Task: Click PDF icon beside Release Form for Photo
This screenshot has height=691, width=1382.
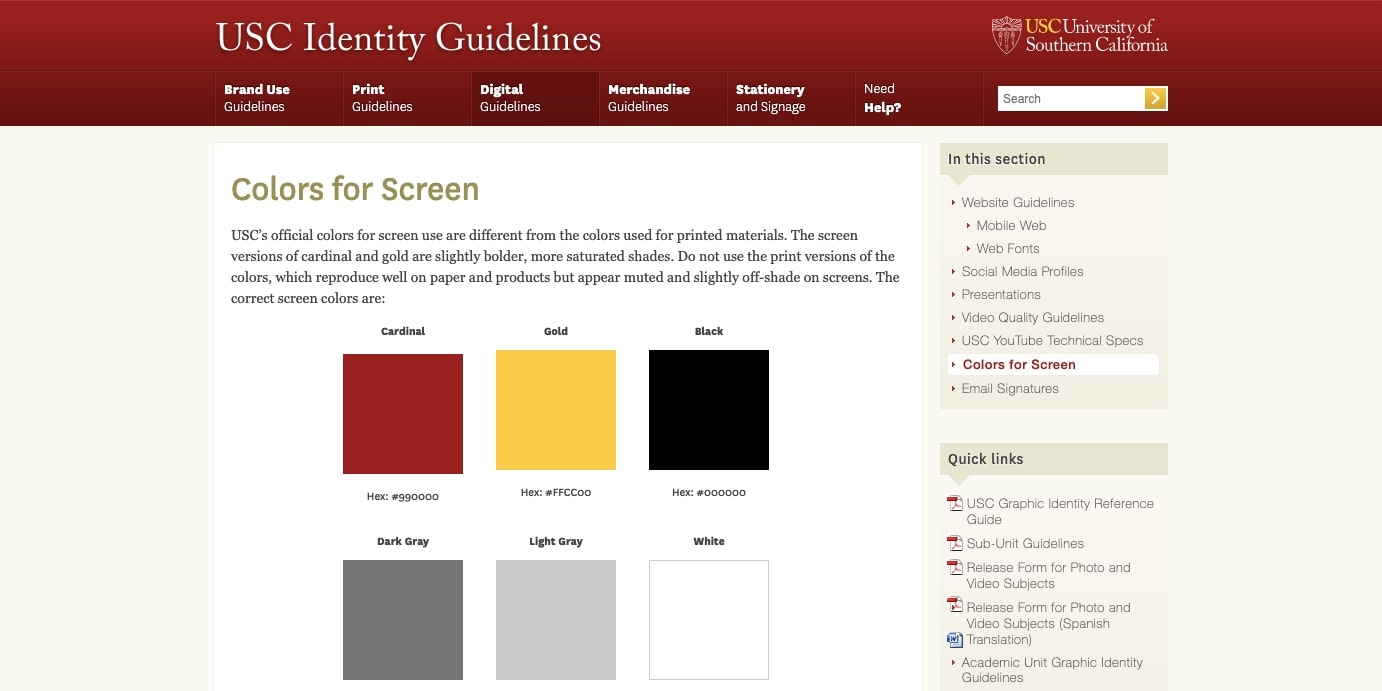Action: pos(955,568)
